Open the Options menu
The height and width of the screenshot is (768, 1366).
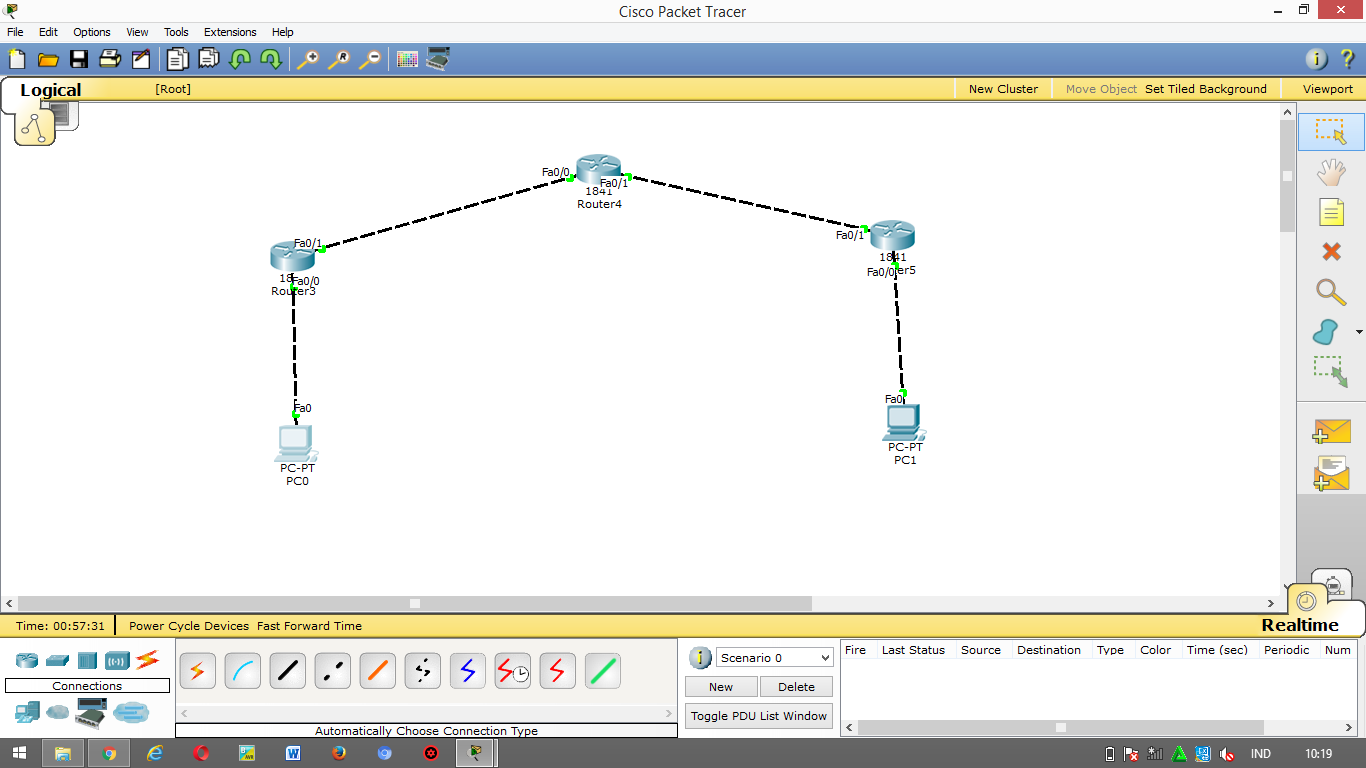coord(92,32)
